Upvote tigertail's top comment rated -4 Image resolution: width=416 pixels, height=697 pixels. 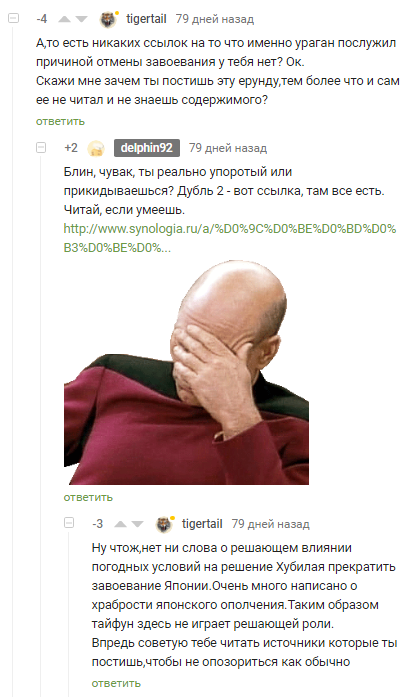pos(64,19)
